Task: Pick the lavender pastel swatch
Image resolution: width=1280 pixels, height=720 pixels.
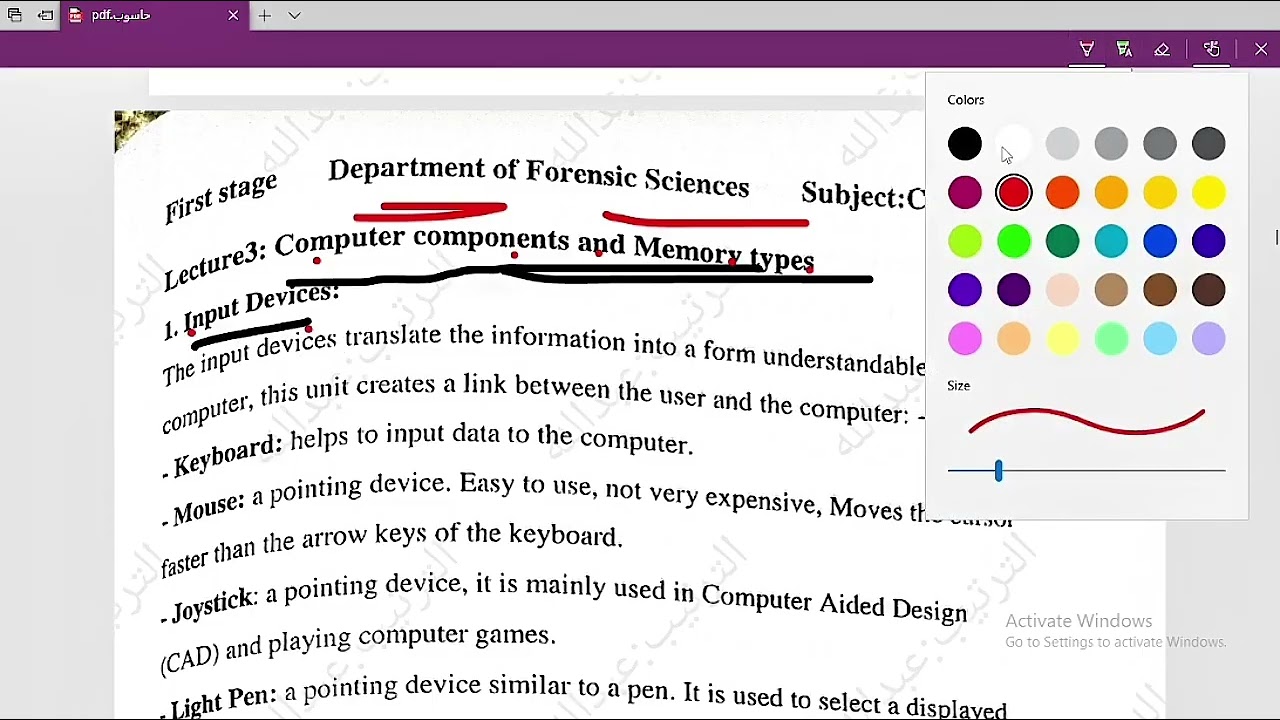Action: (1209, 339)
